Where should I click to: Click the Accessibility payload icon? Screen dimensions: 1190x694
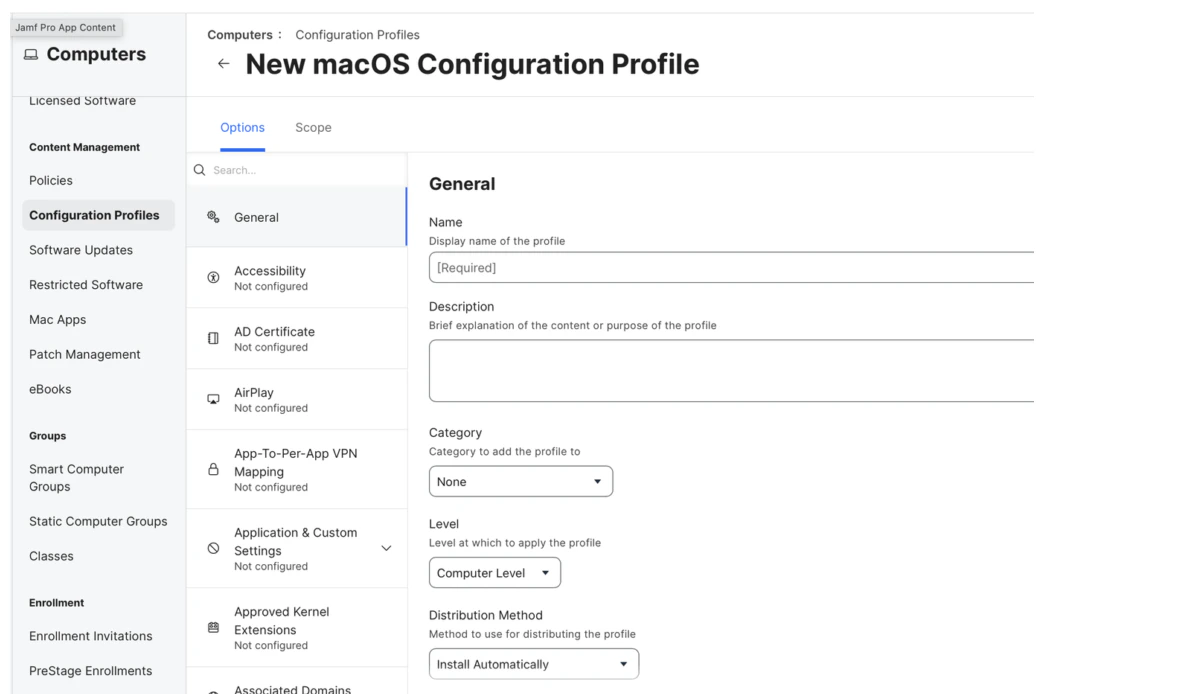coord(212,278)
